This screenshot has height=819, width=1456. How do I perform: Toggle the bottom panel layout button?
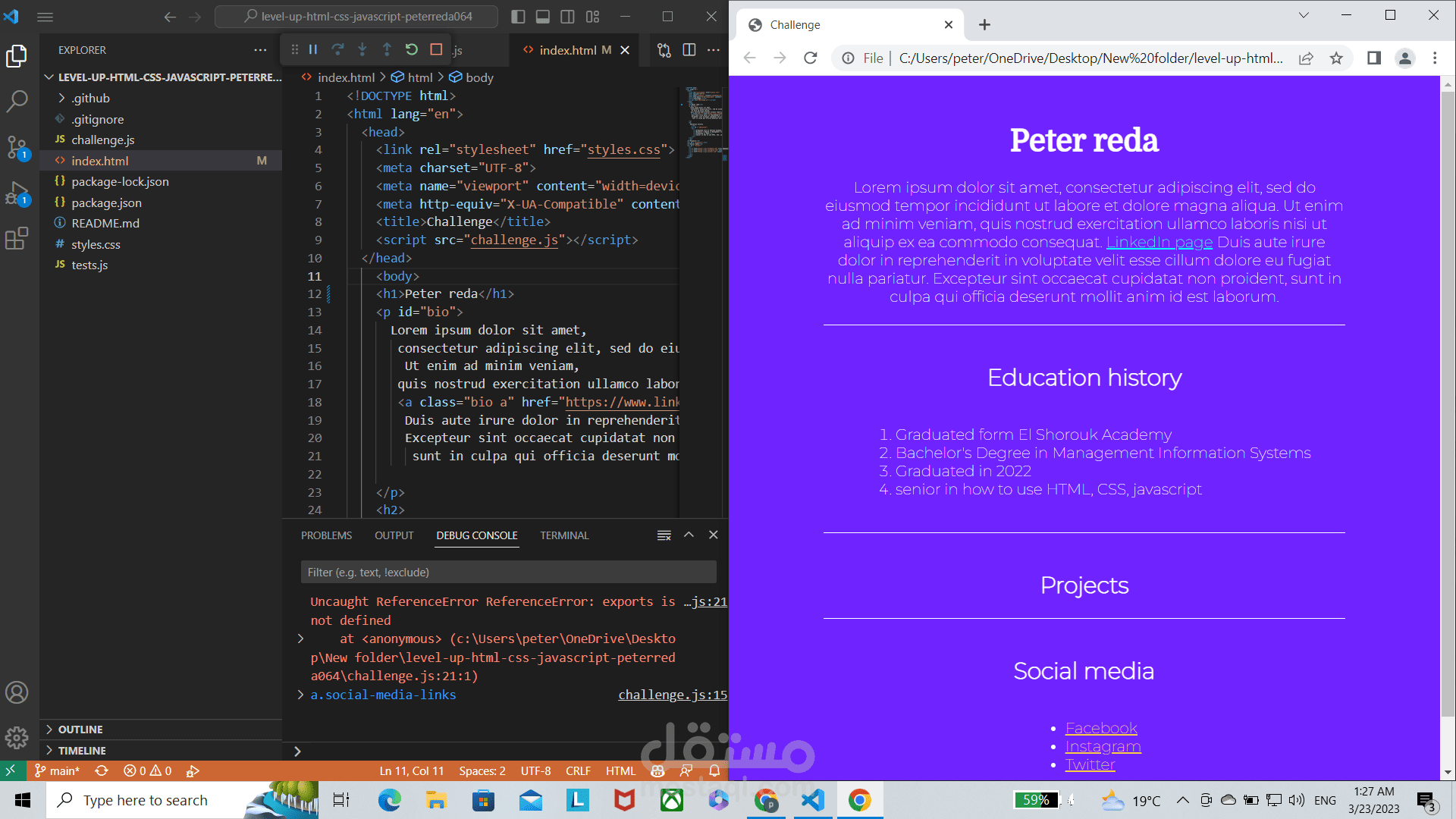[543, 16]
